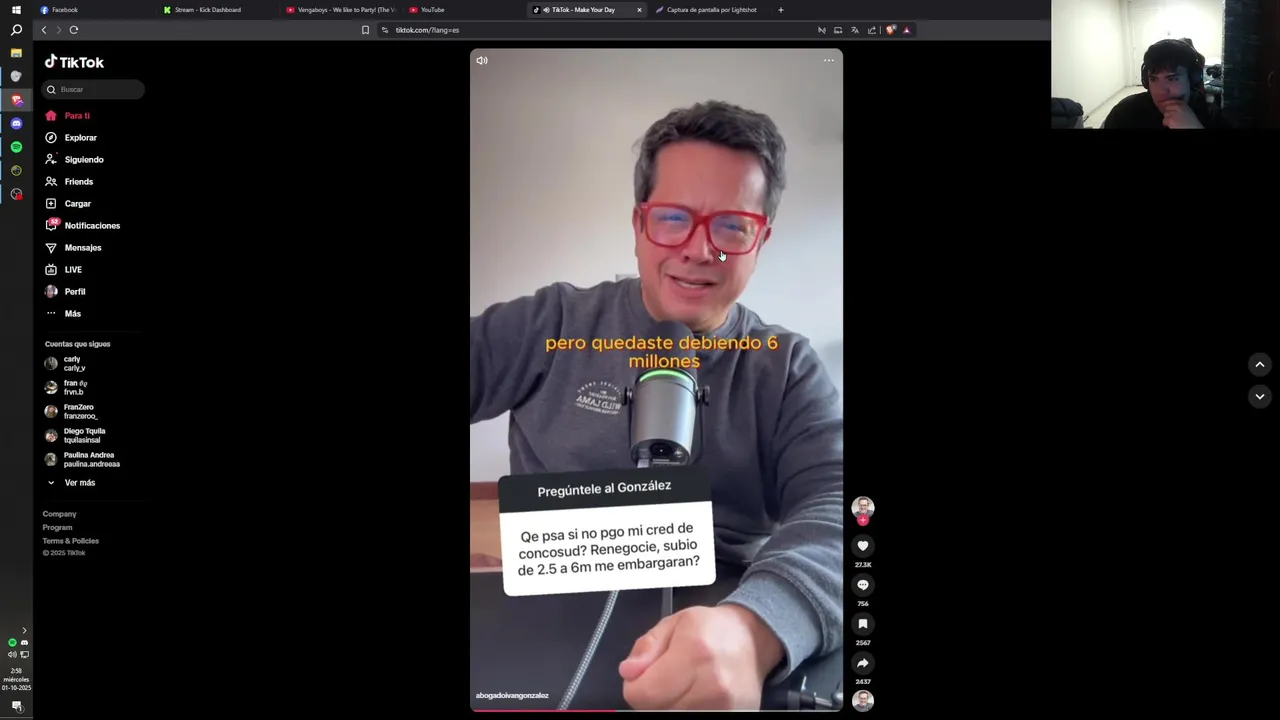This screenshot has height=720, width=1280.
Task: Go to previous video with the up arrow
Action: [1260, 365]
